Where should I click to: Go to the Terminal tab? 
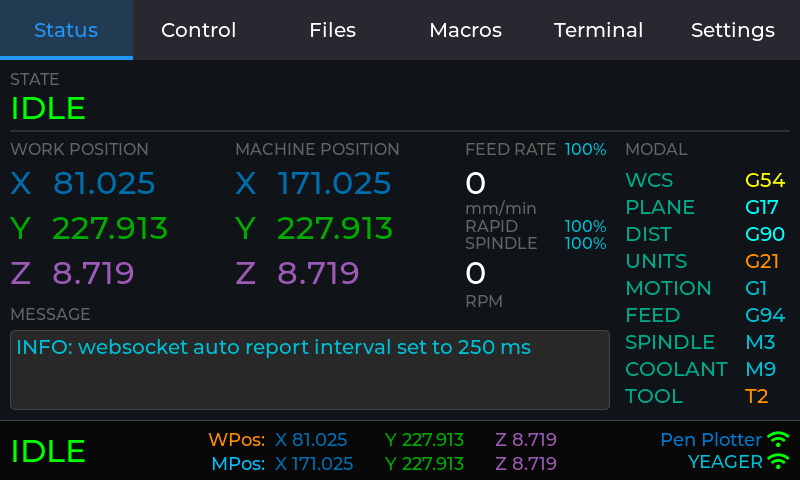tap(598, 30)
